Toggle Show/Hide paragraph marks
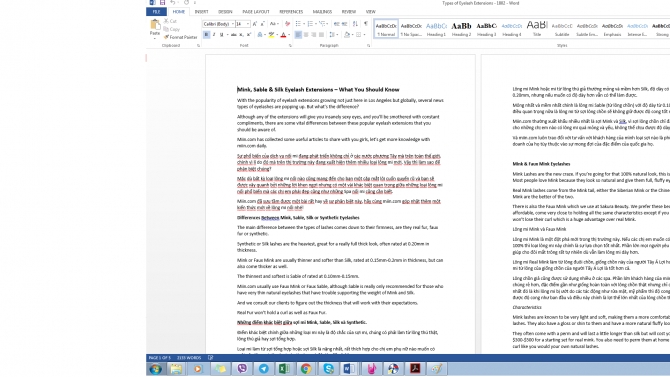 point(366,24)
